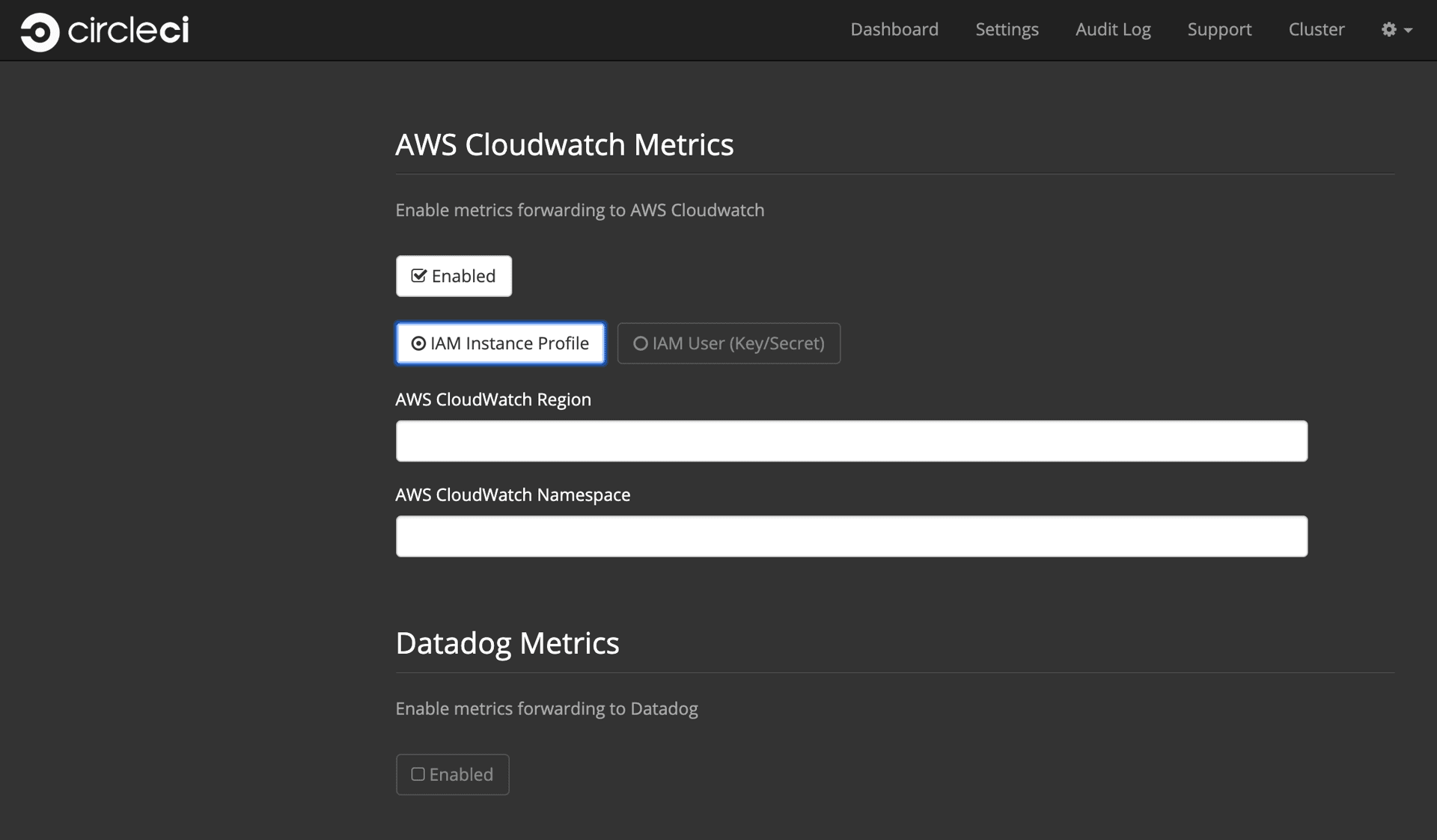The height and width of the screenshot is (840, 1437).
Task: Click 'Enable metrics forwarding to AWS Cloudwatch' text
Action: coord(580,210)
